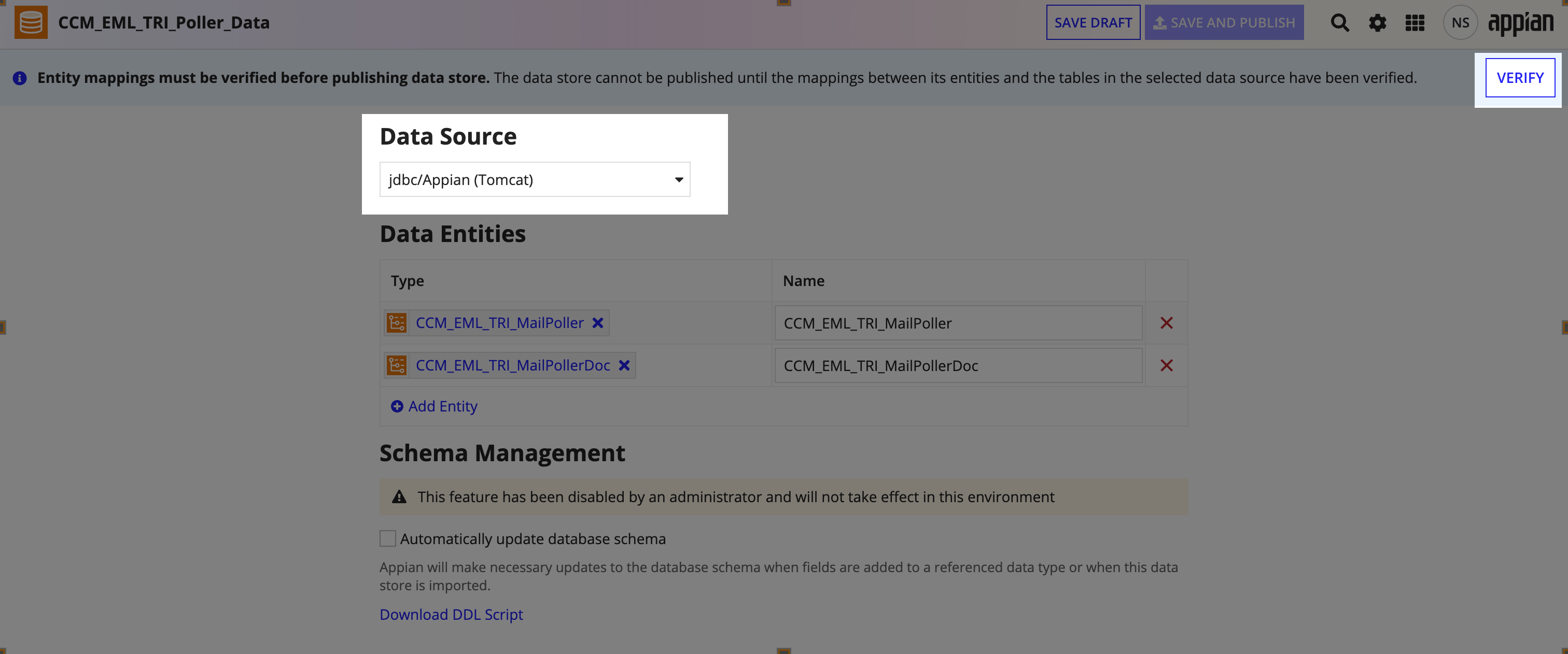Viewport: 1568px width, 654px height.
Task: Open the CCM_EML_TRI_MailPoller type link
Action: click(499, 322)
